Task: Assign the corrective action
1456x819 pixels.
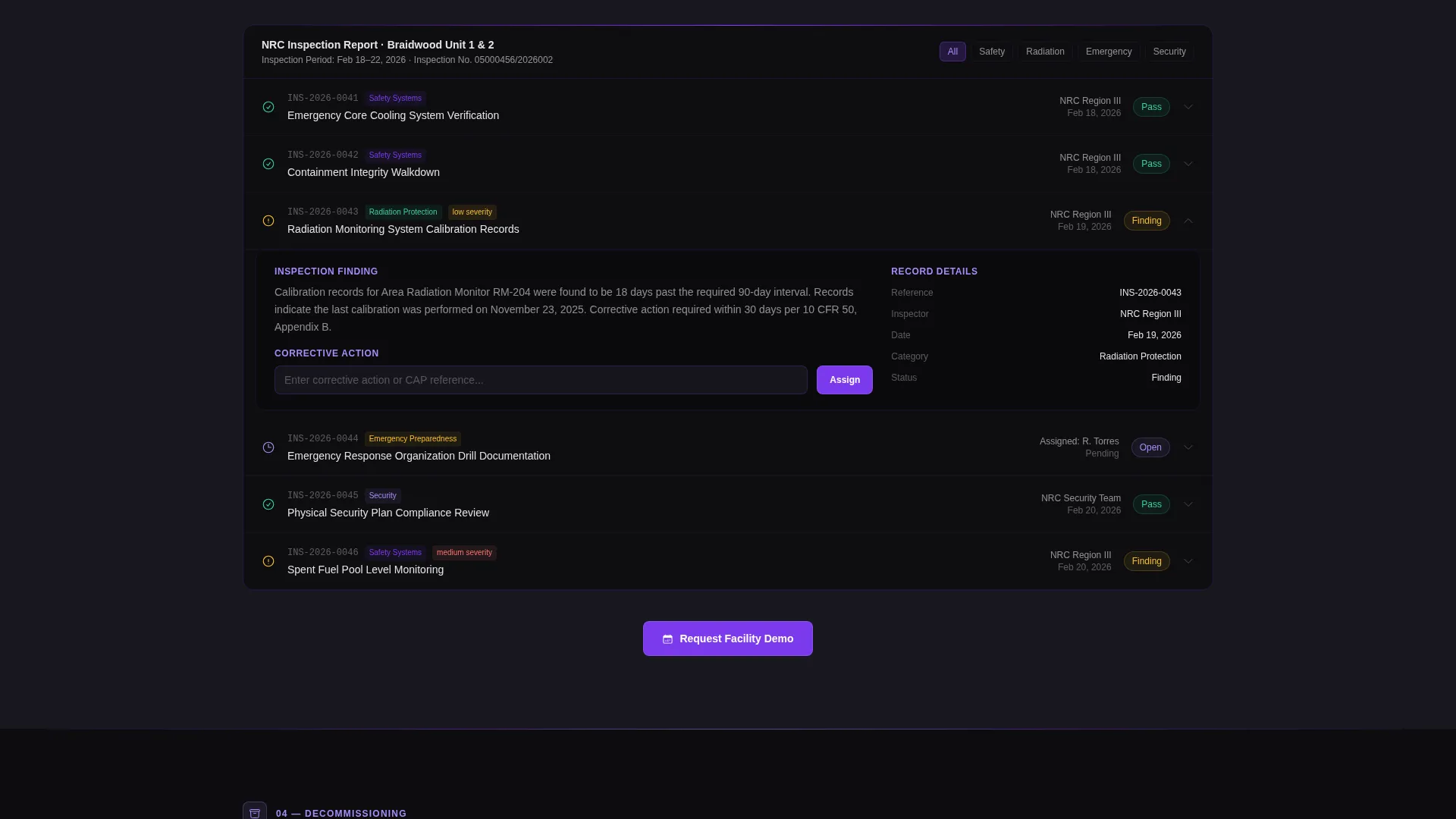Action: click(x=844, y=380)
